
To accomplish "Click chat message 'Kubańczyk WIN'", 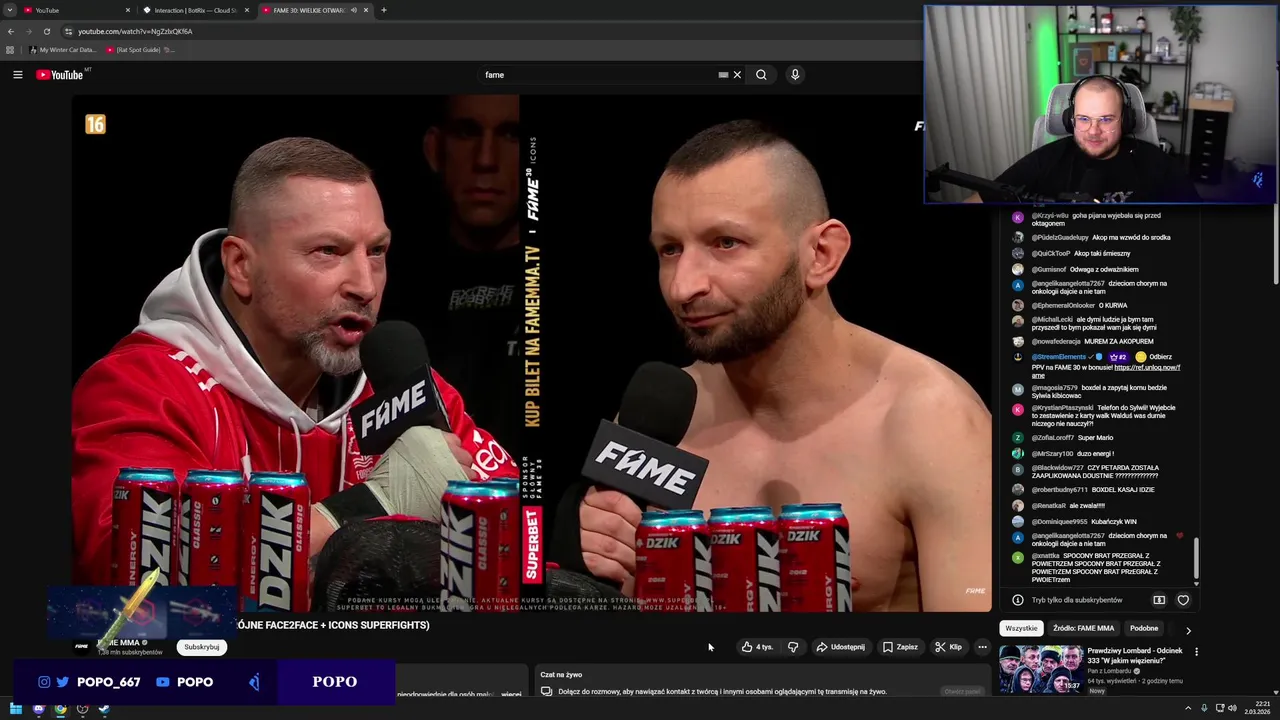I will pyautogui.click(x=1114, y=522).
